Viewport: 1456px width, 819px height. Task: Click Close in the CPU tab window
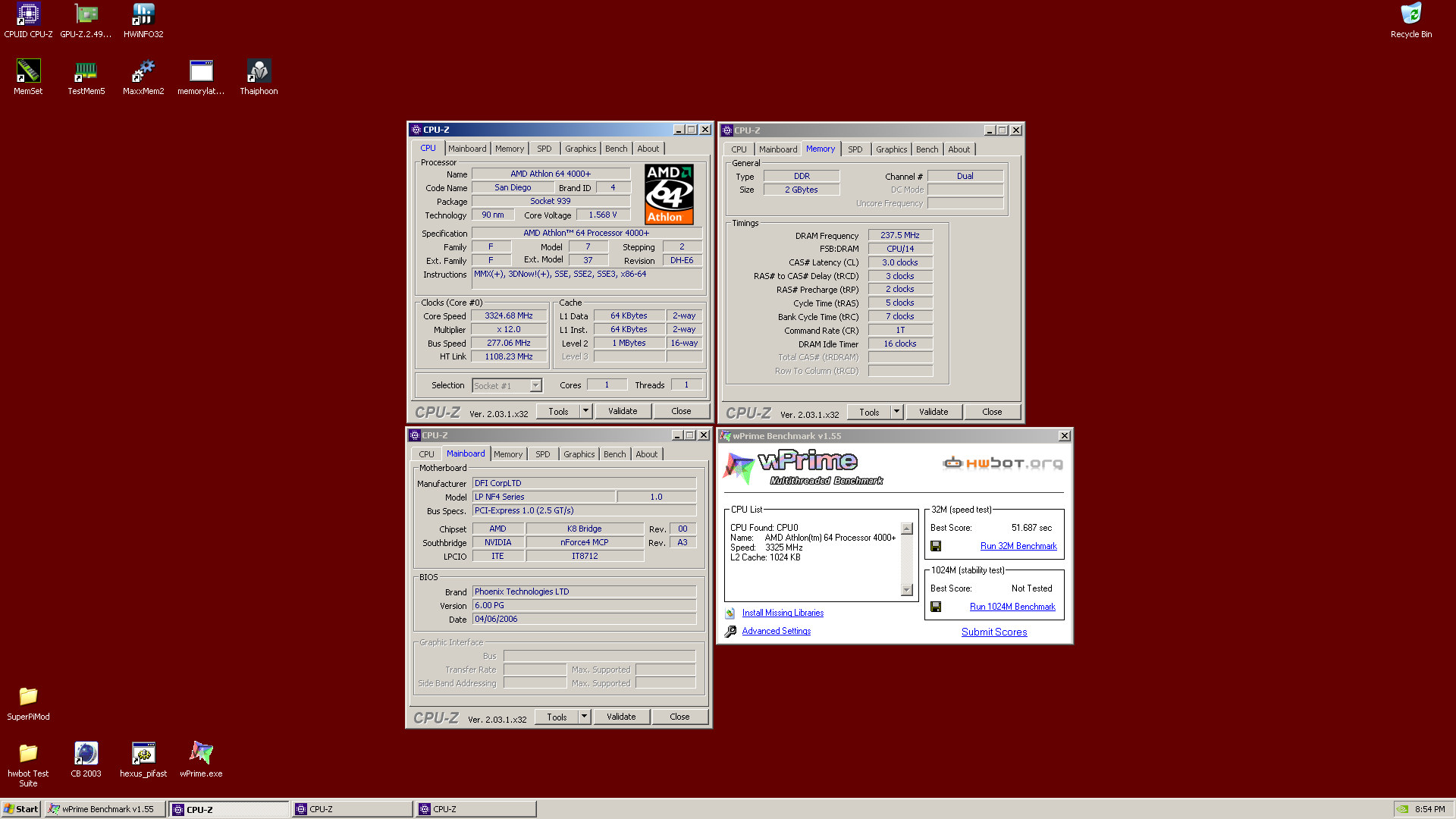click(681, 411)
